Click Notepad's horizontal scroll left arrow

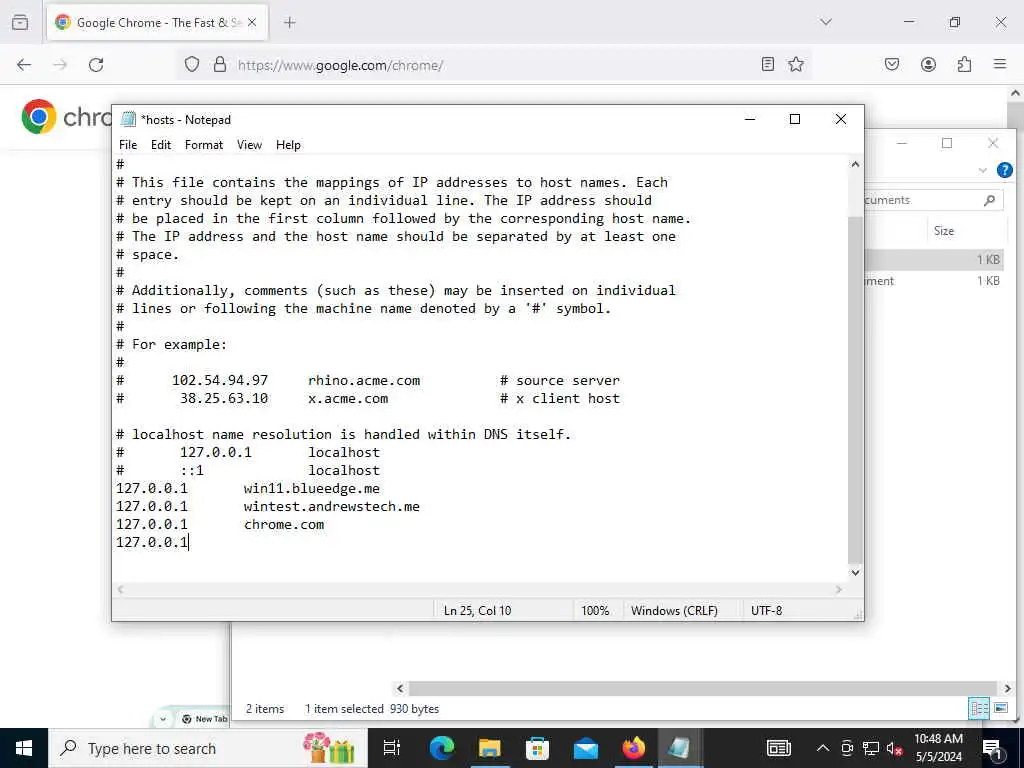120,589
